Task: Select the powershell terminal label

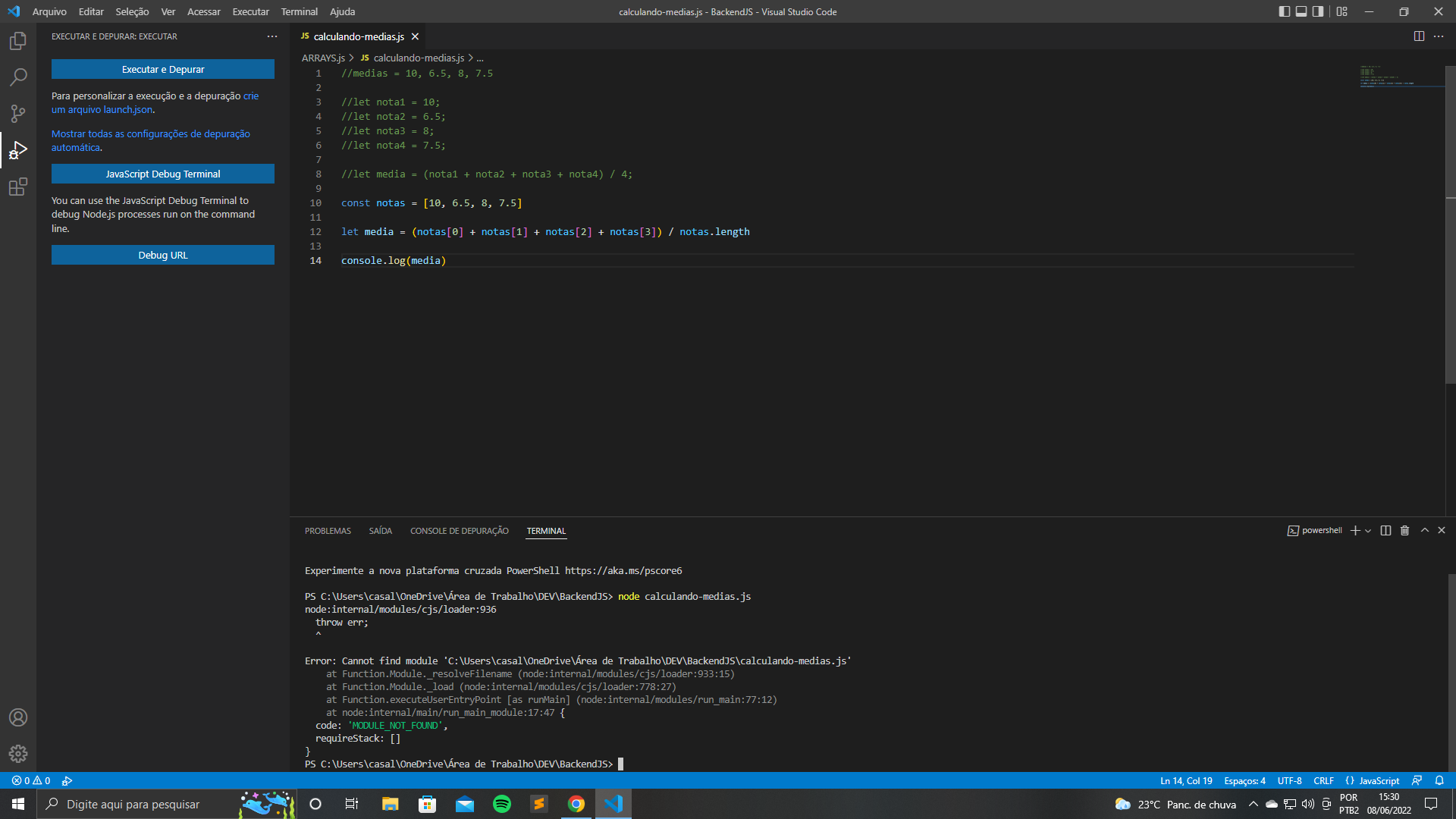Action: pos(1314,531)
